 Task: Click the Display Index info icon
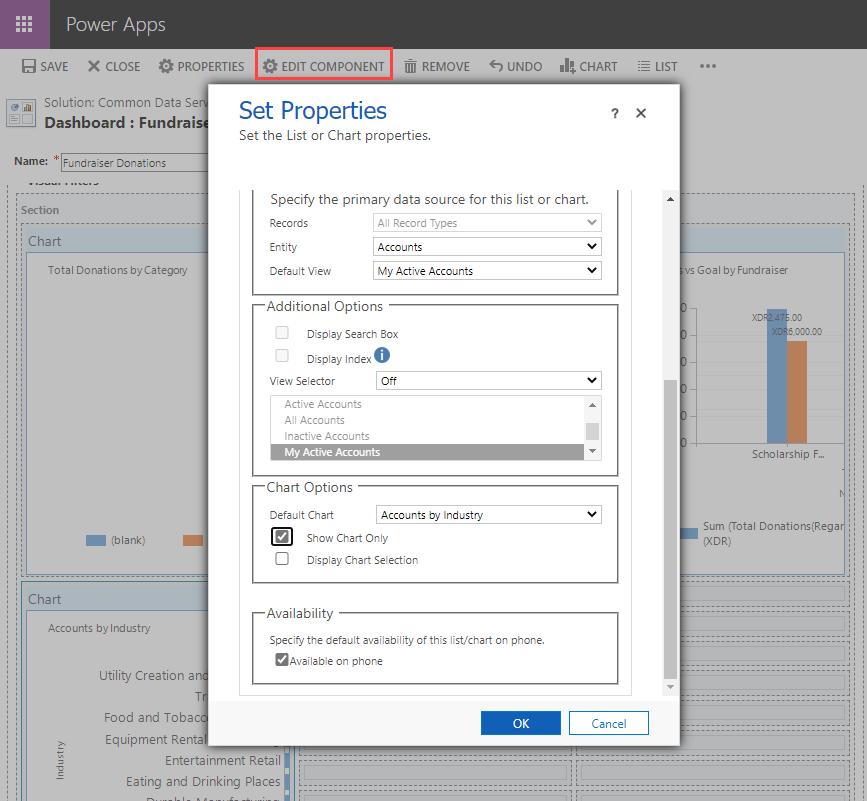tap(382, 355)
